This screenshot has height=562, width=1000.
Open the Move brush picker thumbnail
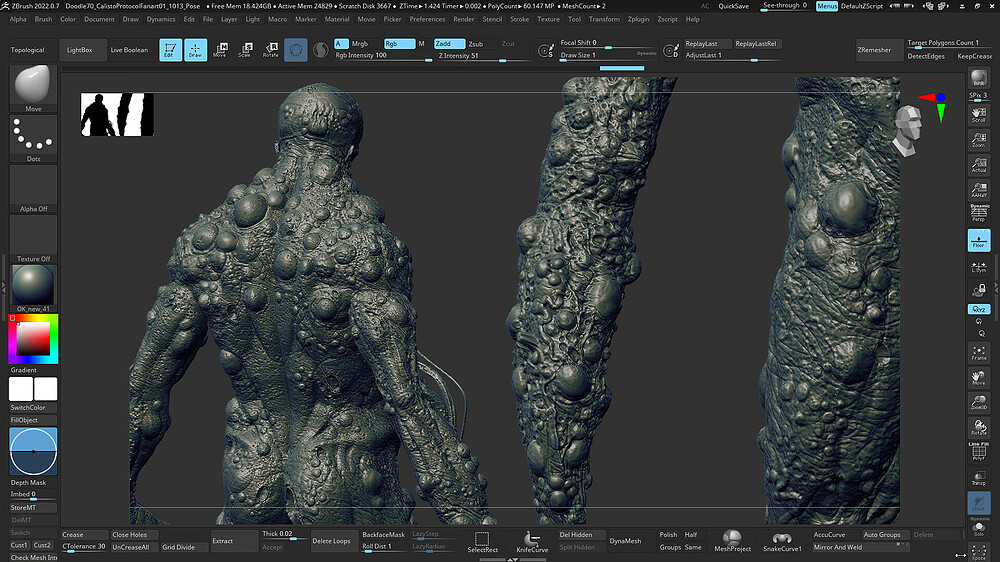point(33,89)
